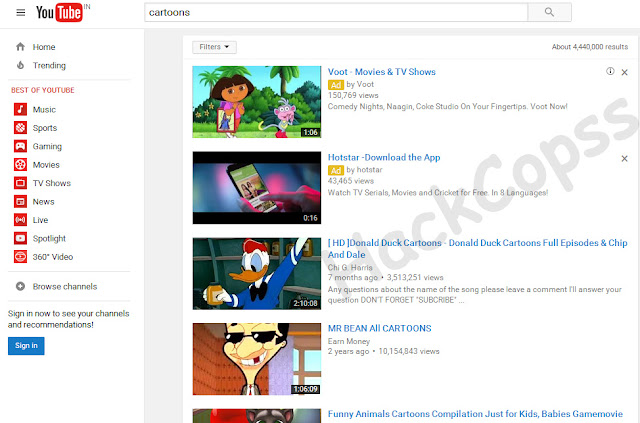Click the TV Shows icon
Screen dimensions: 640x423
[x=20, y=183]
